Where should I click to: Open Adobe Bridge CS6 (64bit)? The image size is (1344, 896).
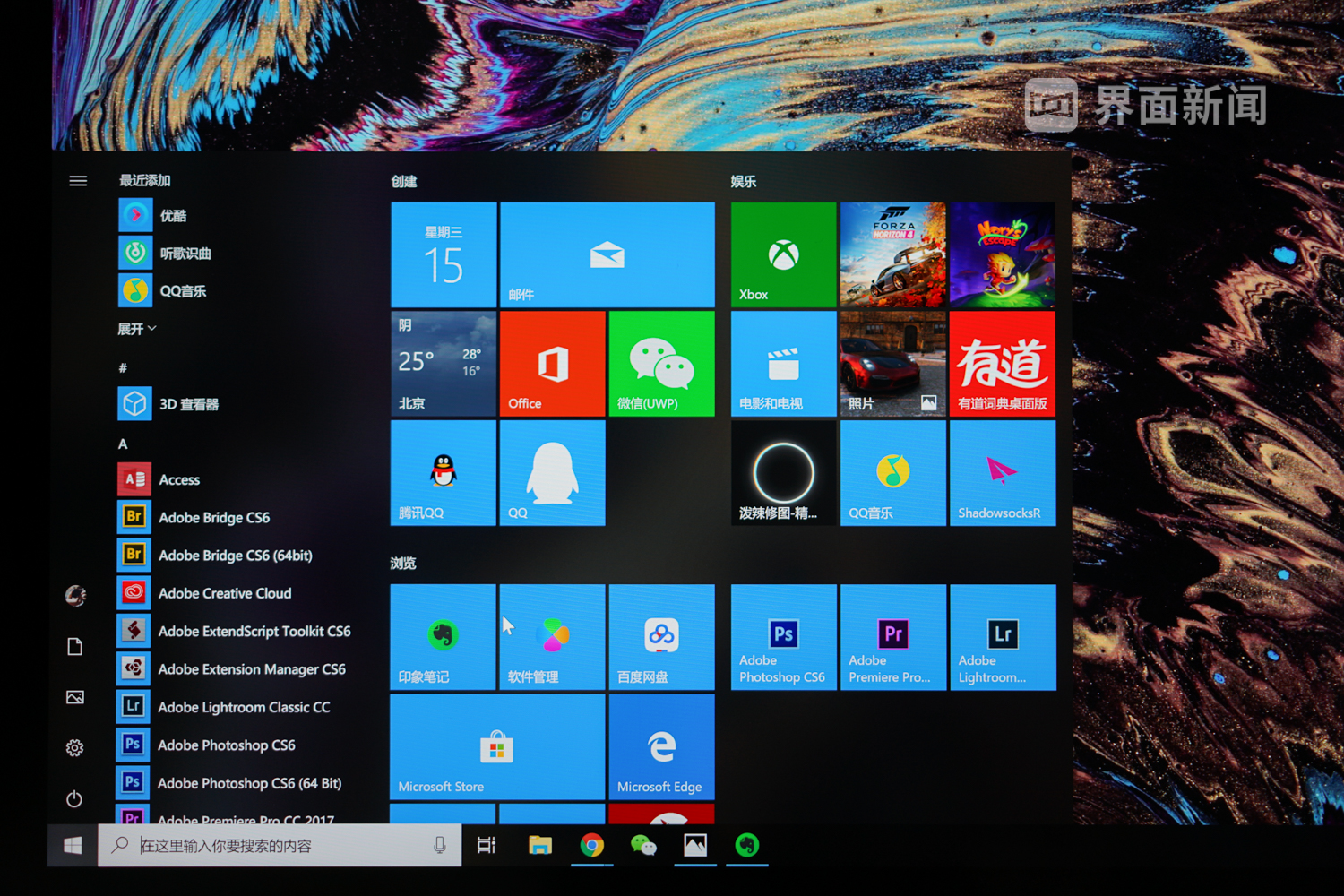click(x=215, y=555)
